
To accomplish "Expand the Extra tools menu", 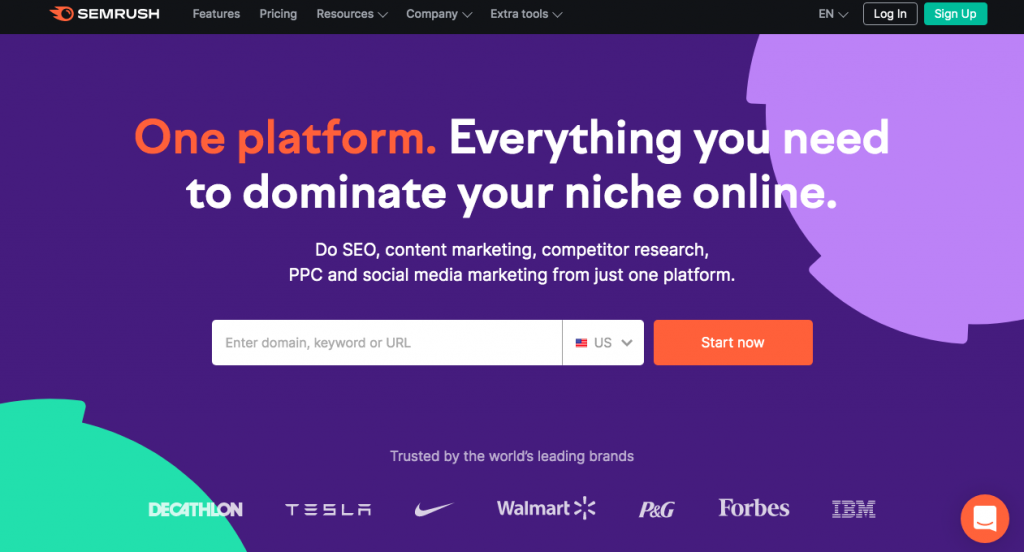I will [x=526, y=14].
